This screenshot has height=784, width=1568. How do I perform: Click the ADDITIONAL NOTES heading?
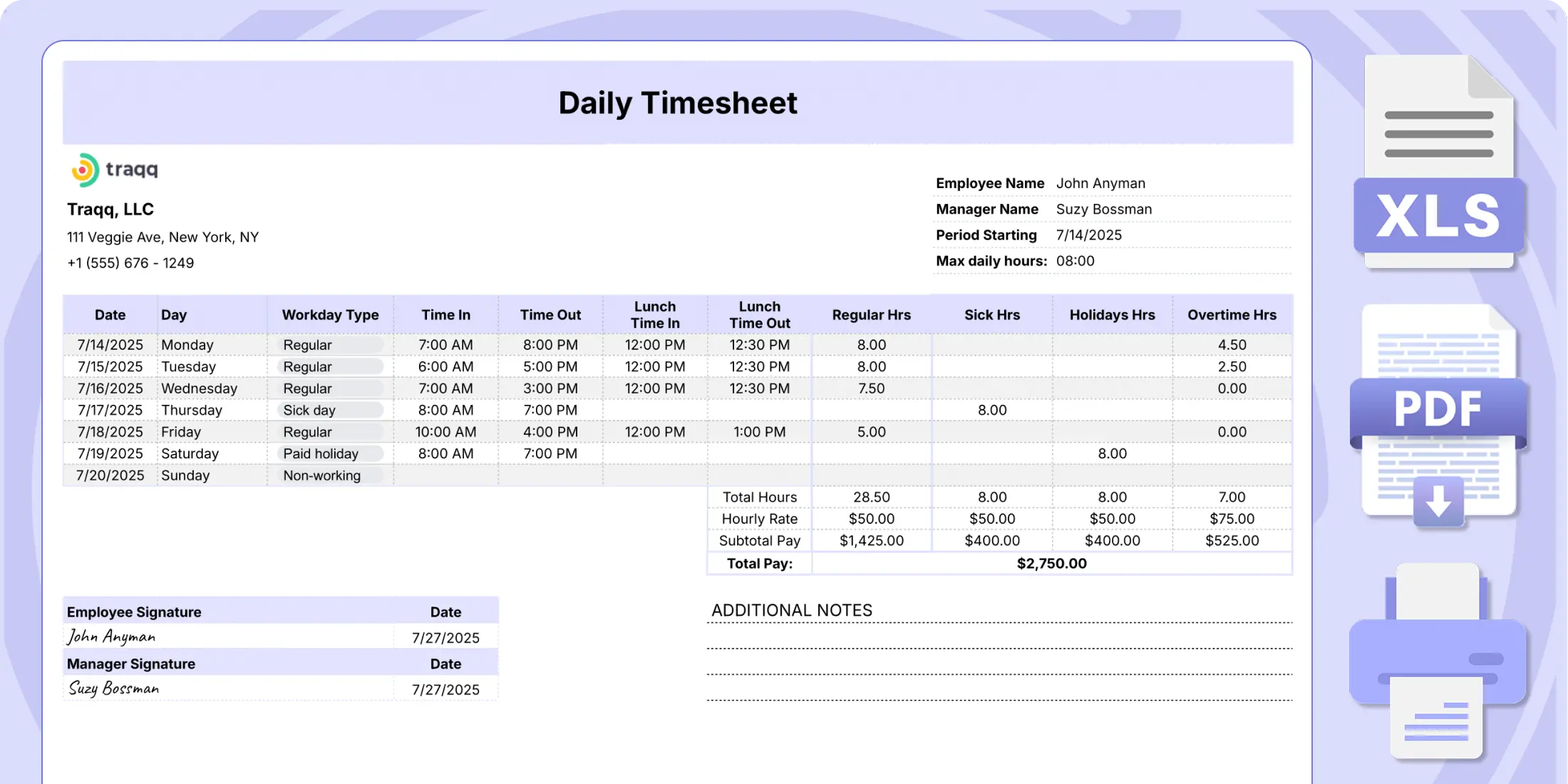pyautogui.click(x=791, y=610)
